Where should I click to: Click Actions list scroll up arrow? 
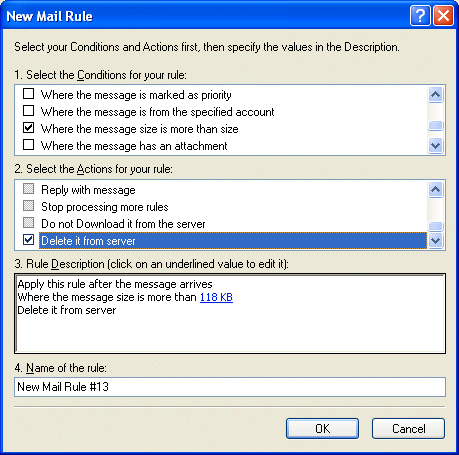(435, 190)
